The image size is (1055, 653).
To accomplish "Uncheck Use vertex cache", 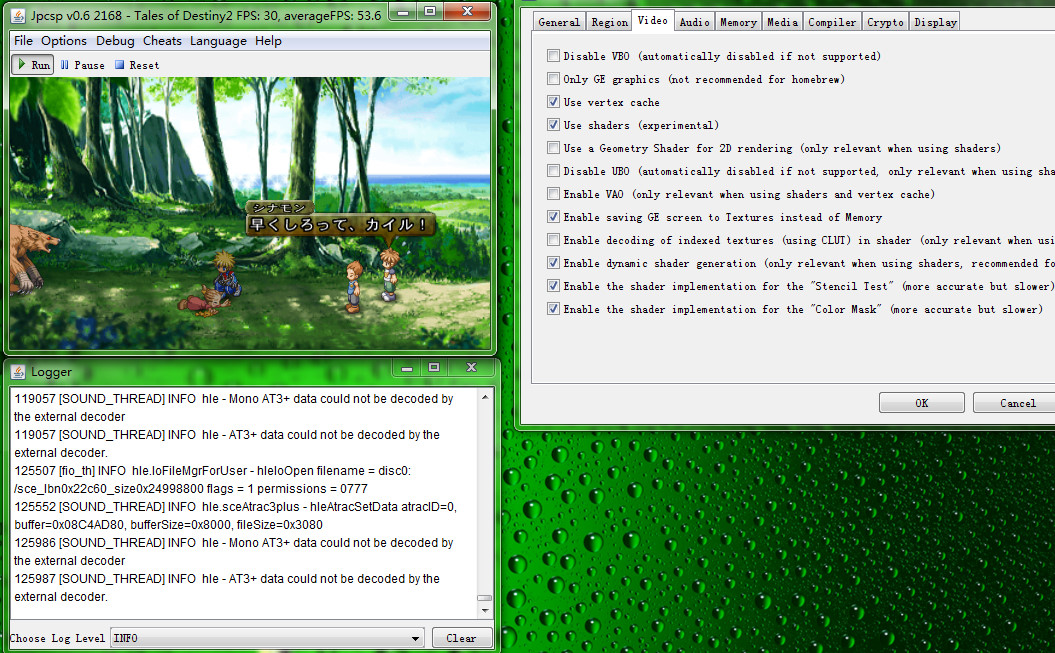I will coord(553,102).
